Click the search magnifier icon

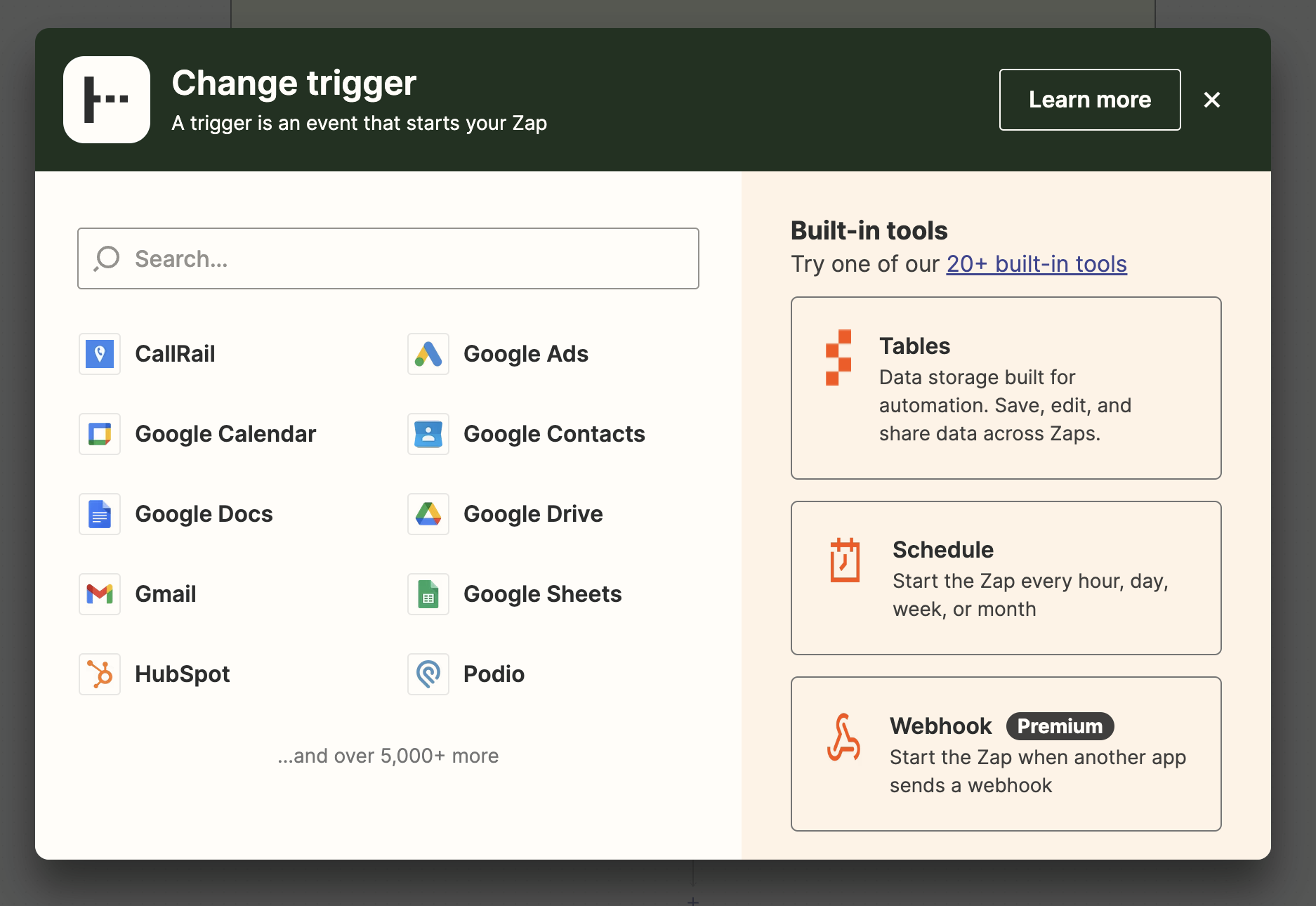pos(107,258)
